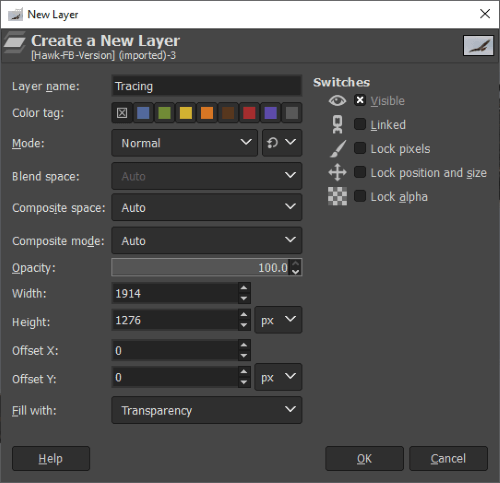
Task: Toggle the Visible checkbox
Action: (x=360, y=100)
